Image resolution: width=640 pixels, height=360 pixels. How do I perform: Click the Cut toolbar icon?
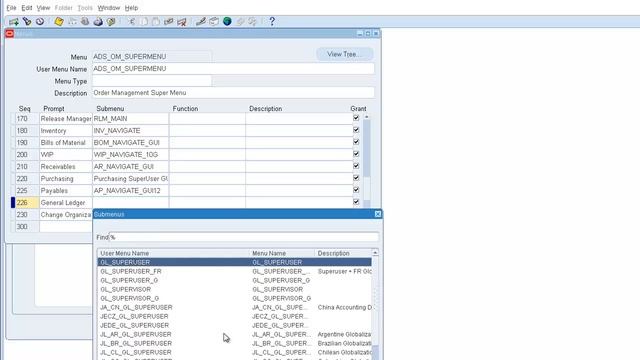click(131, 22)
